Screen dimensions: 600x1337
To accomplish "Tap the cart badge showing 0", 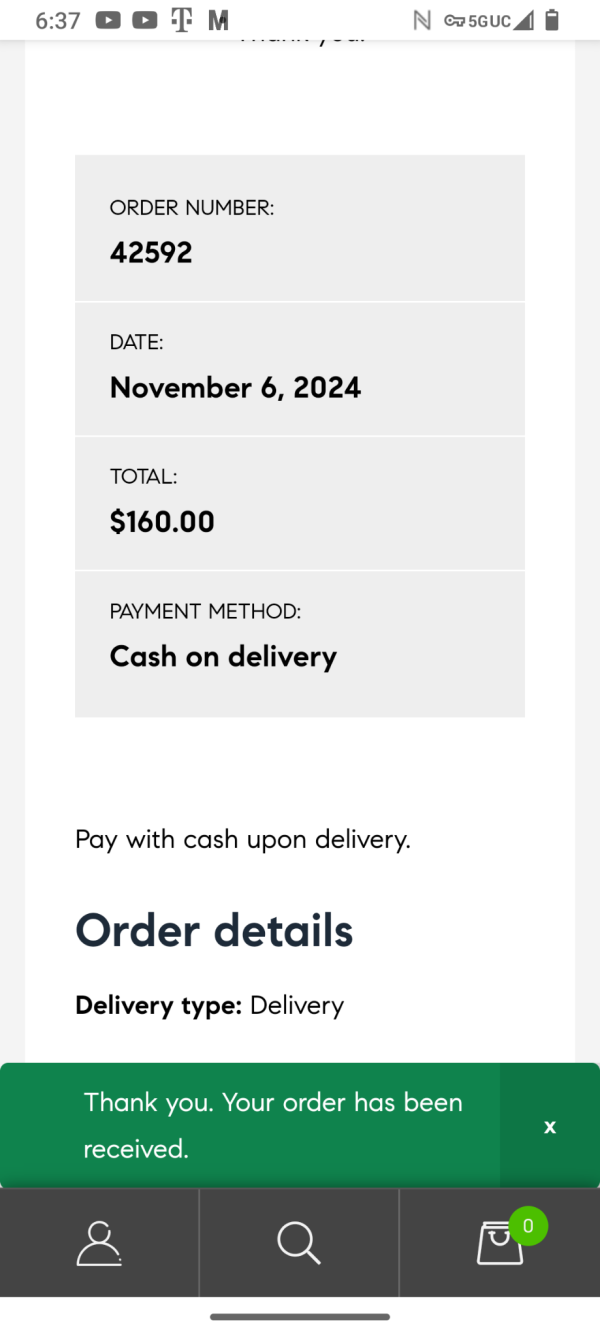I will click(x=527, y=1226).
